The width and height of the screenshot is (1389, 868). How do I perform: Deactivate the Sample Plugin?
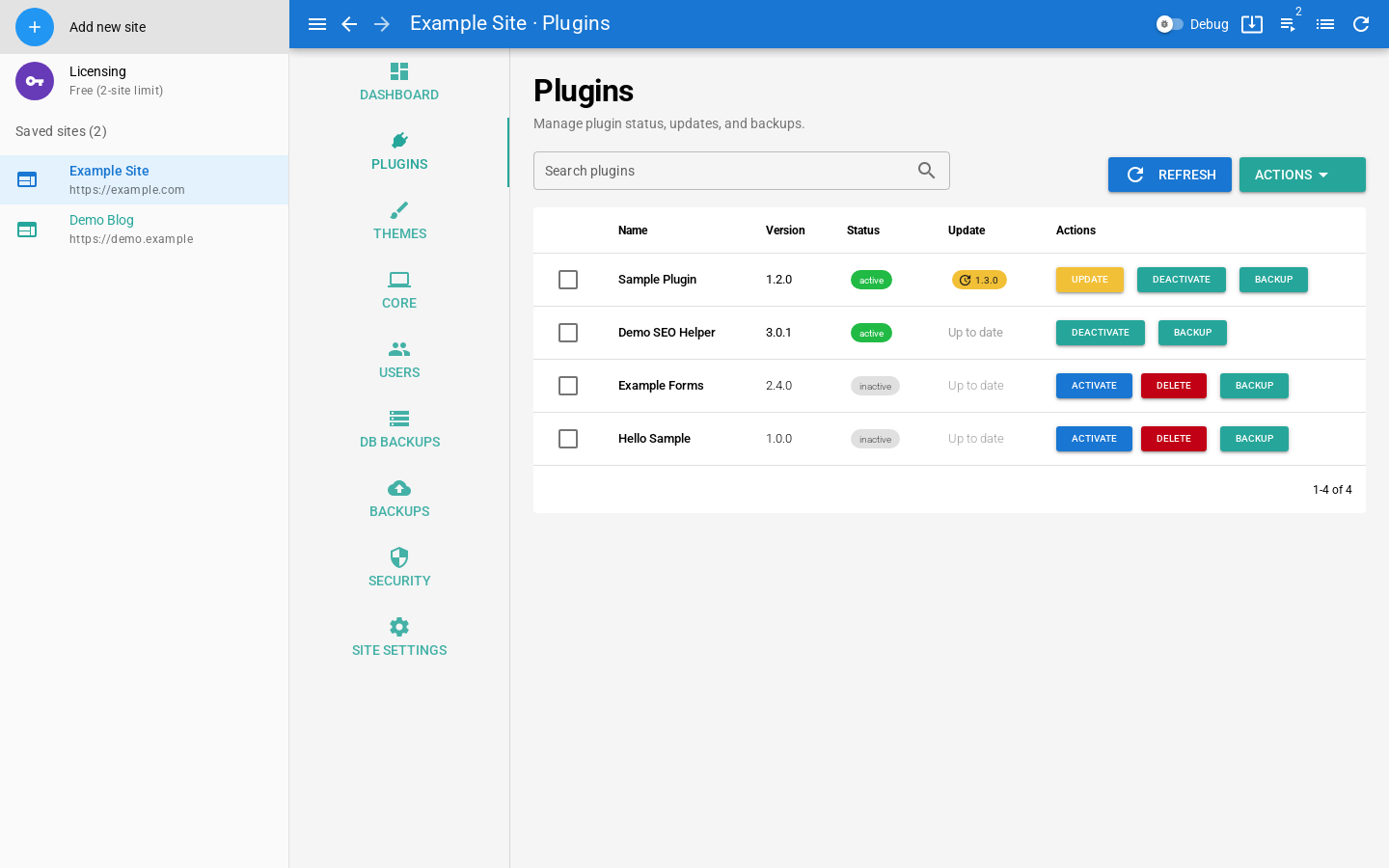click(x=1182, y=280)
